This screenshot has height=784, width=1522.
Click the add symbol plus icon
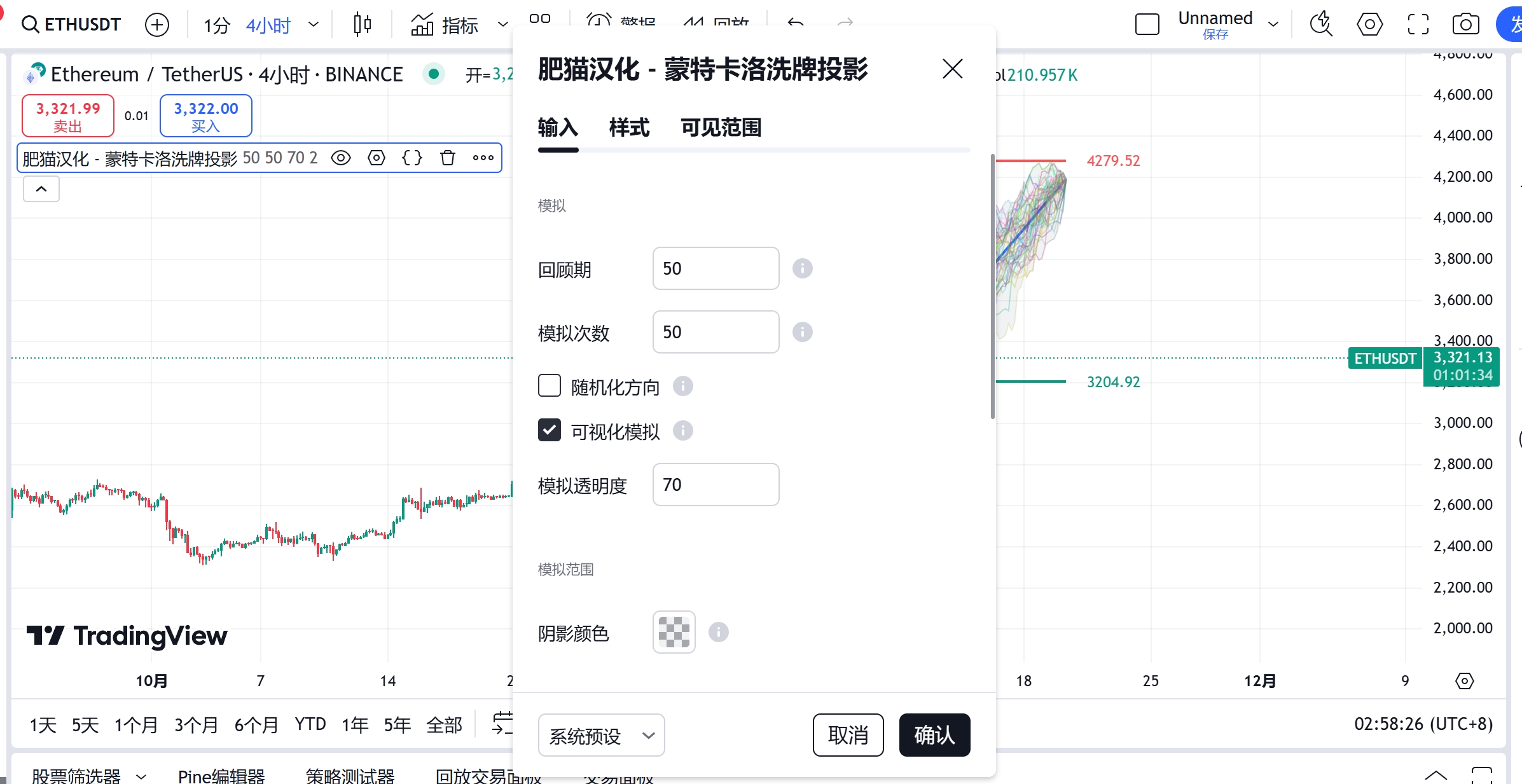pos(156,25)
